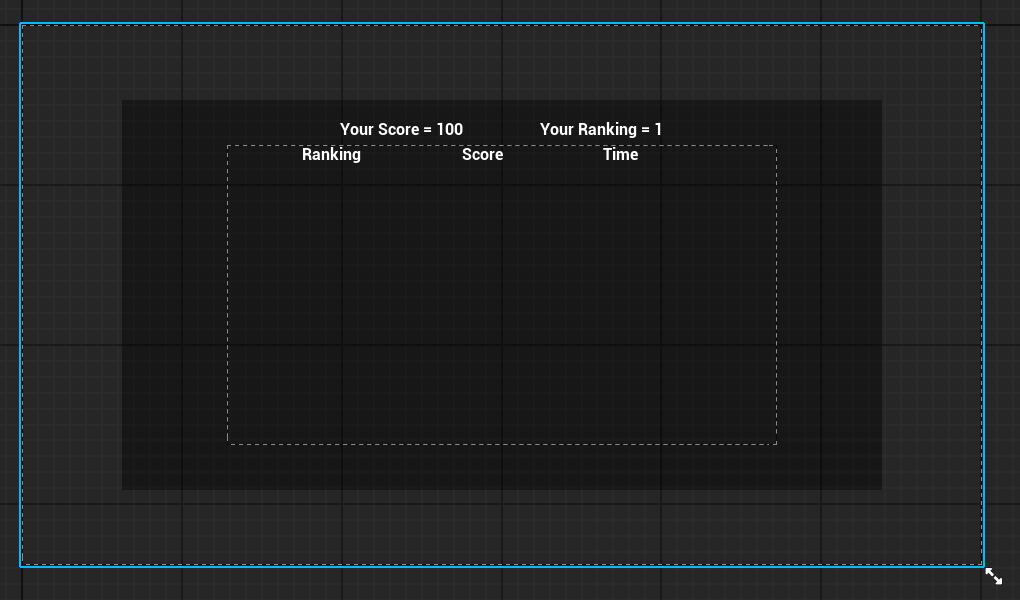Click the number 100 in the score text
Image resolution: width=1020 pixels, height=600 pixels.
450,129
